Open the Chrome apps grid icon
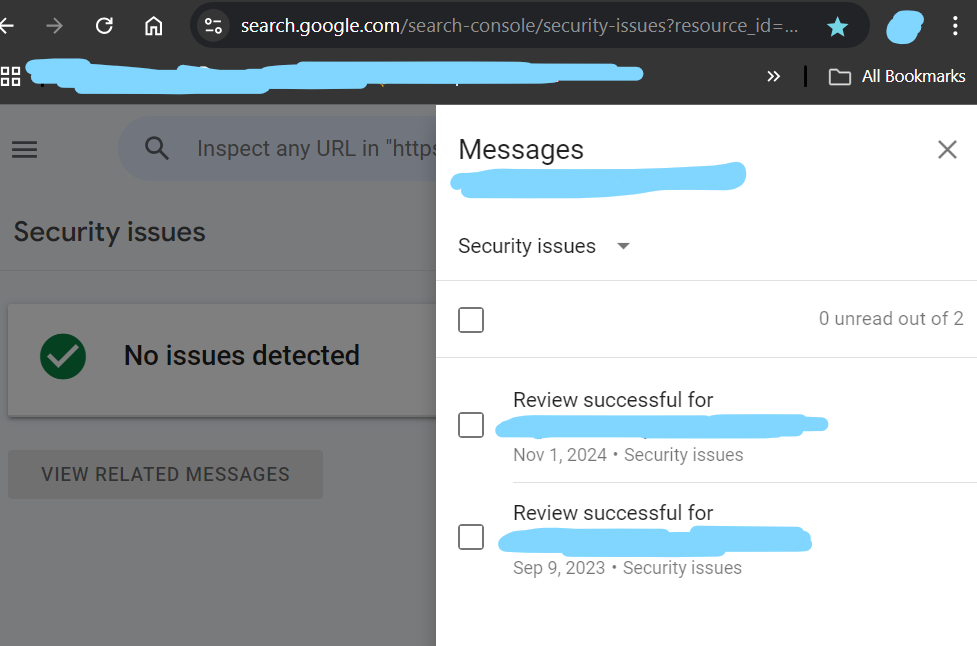This screenshot has height=646, width=977. click(x=11, y=76)
